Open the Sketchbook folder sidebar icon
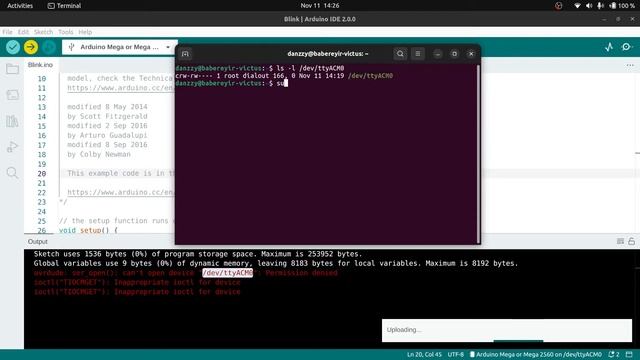The image size is (640, 360). click(x=12, y=69)
